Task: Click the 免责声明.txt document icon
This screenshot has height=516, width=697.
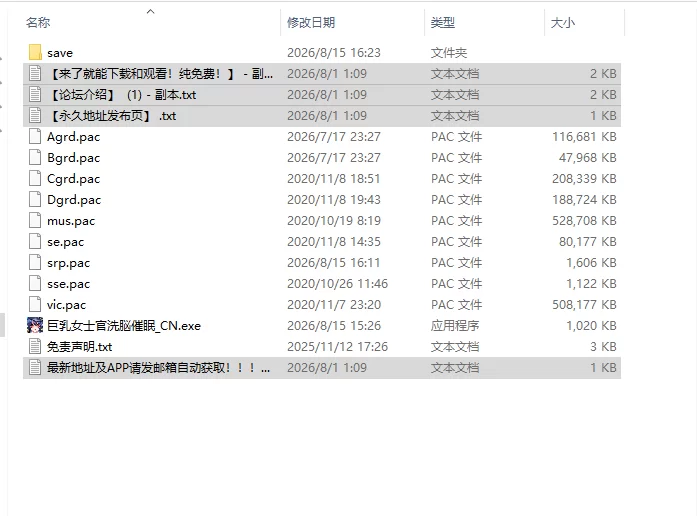Action: 35,346
